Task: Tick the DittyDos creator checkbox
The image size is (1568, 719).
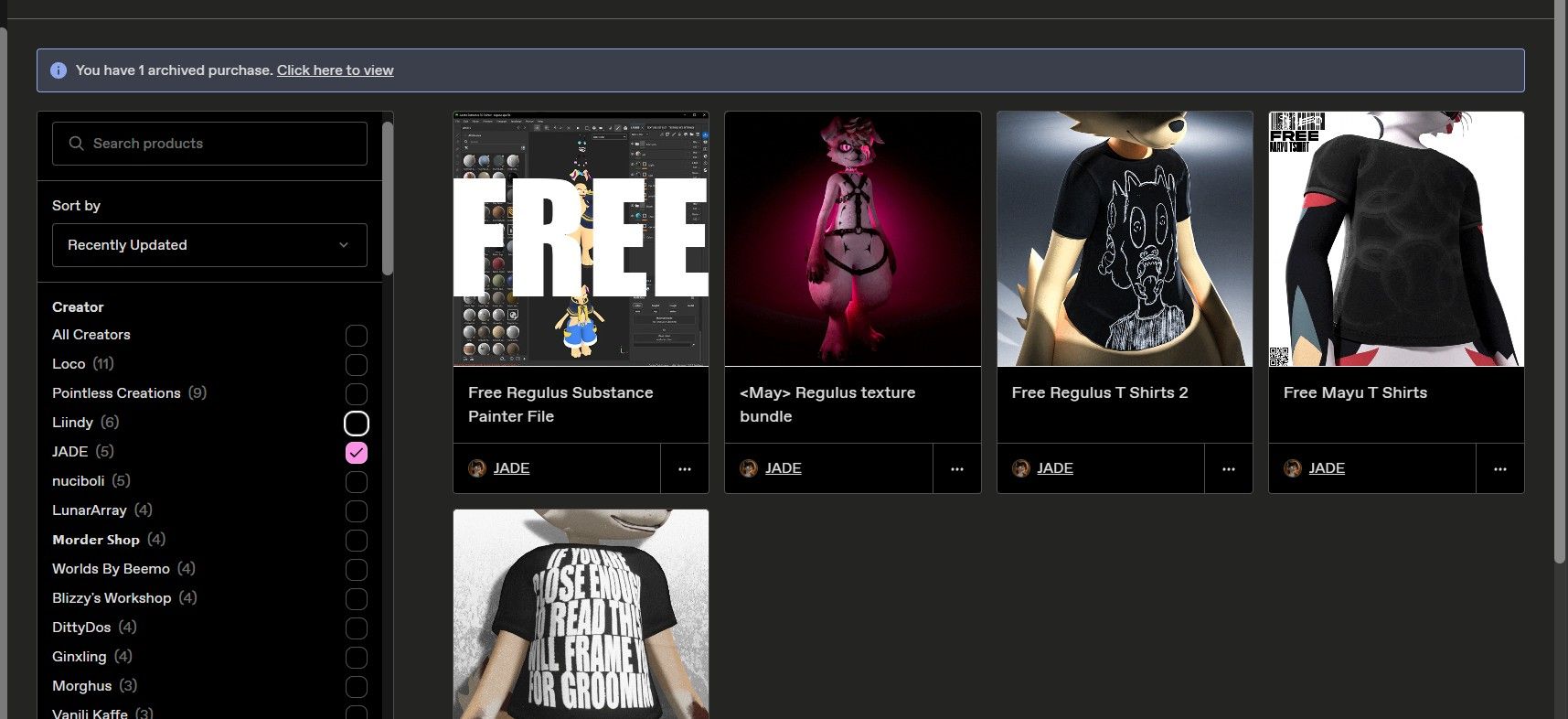Action: click(357, 628)
